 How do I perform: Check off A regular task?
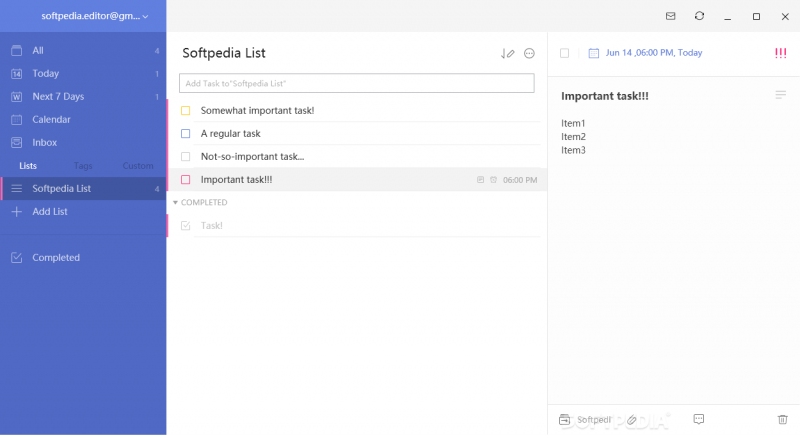(x=186, y=133)
